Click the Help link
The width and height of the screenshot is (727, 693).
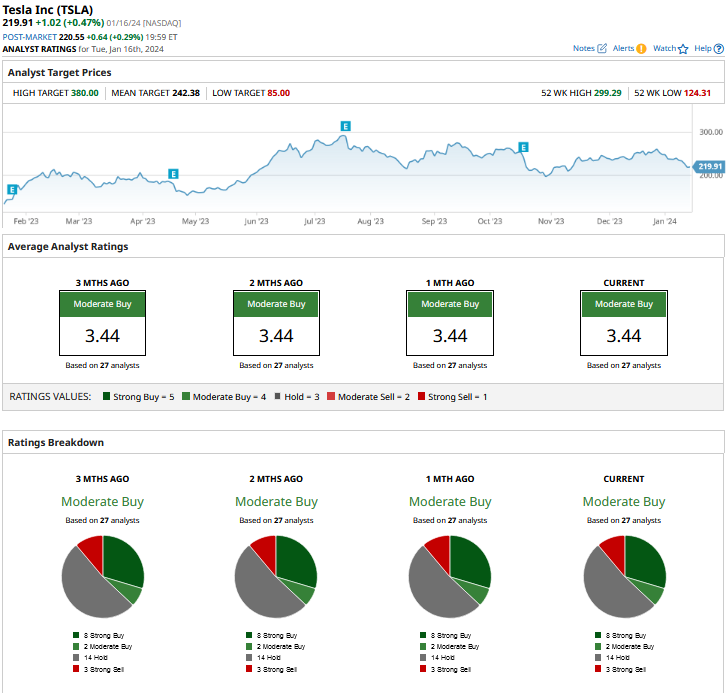click(x=702, y=48)
